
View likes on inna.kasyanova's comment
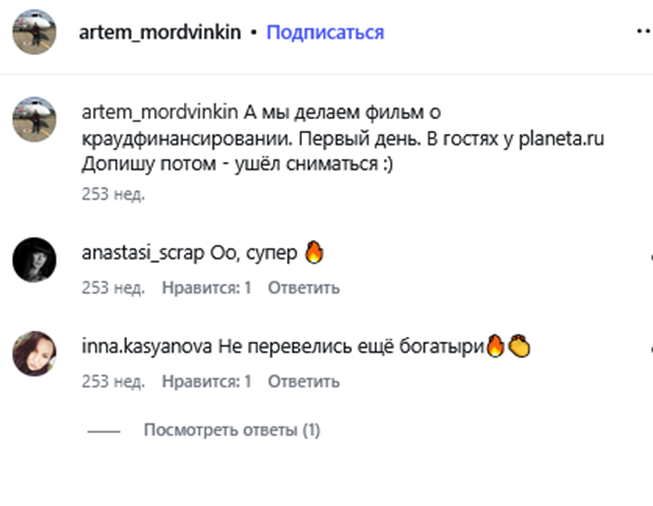click(207, 381)
